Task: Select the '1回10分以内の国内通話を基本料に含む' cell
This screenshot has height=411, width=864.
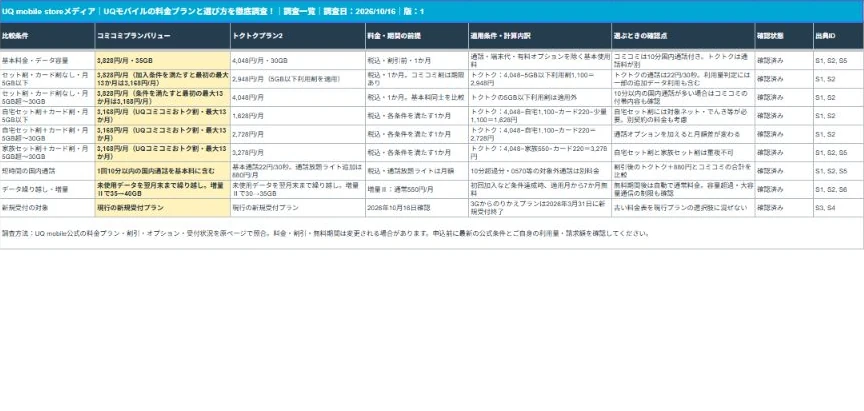Action: (x=163, y=171)
